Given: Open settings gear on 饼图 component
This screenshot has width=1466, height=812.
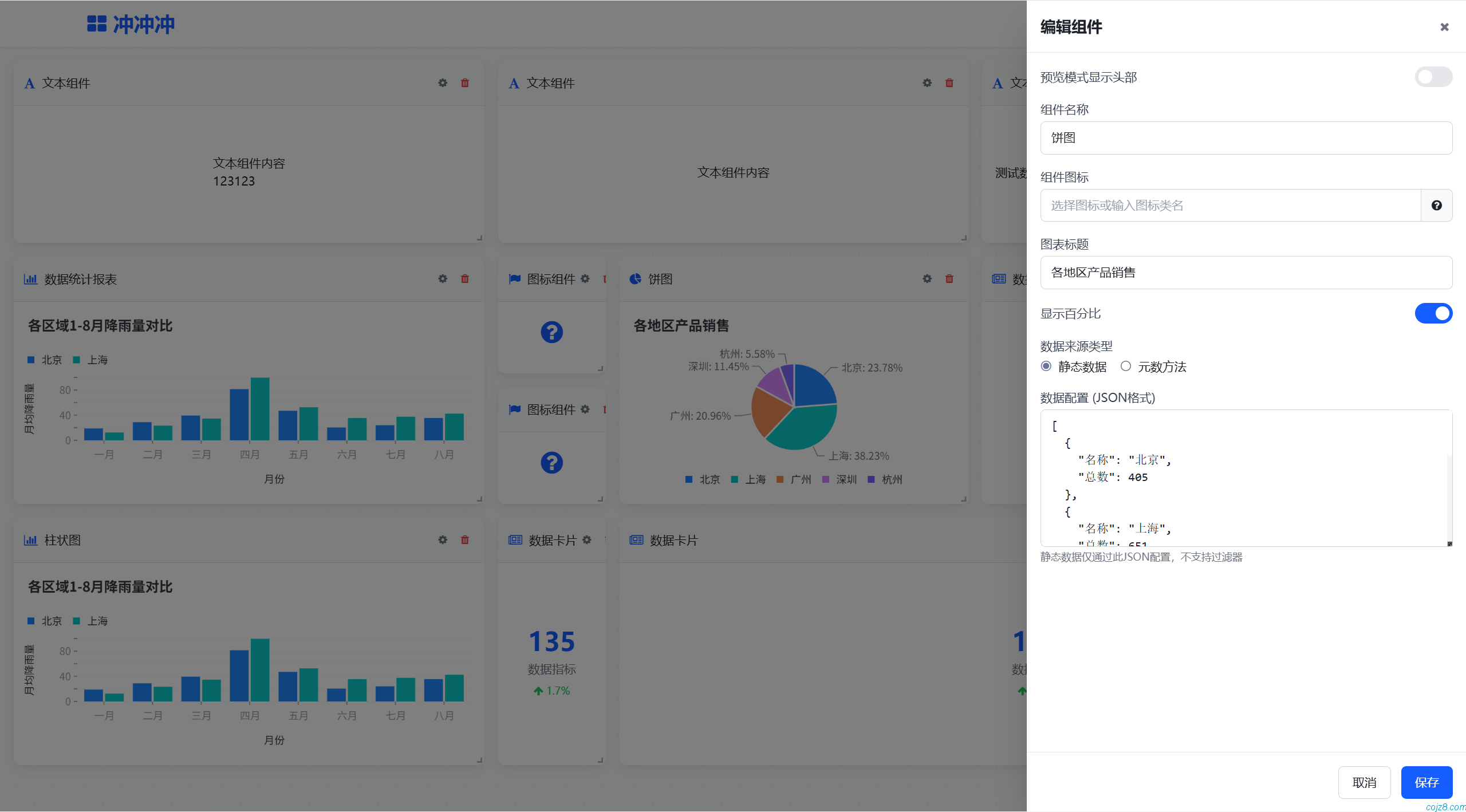Looking at the screenshot, I should point(927,279).
